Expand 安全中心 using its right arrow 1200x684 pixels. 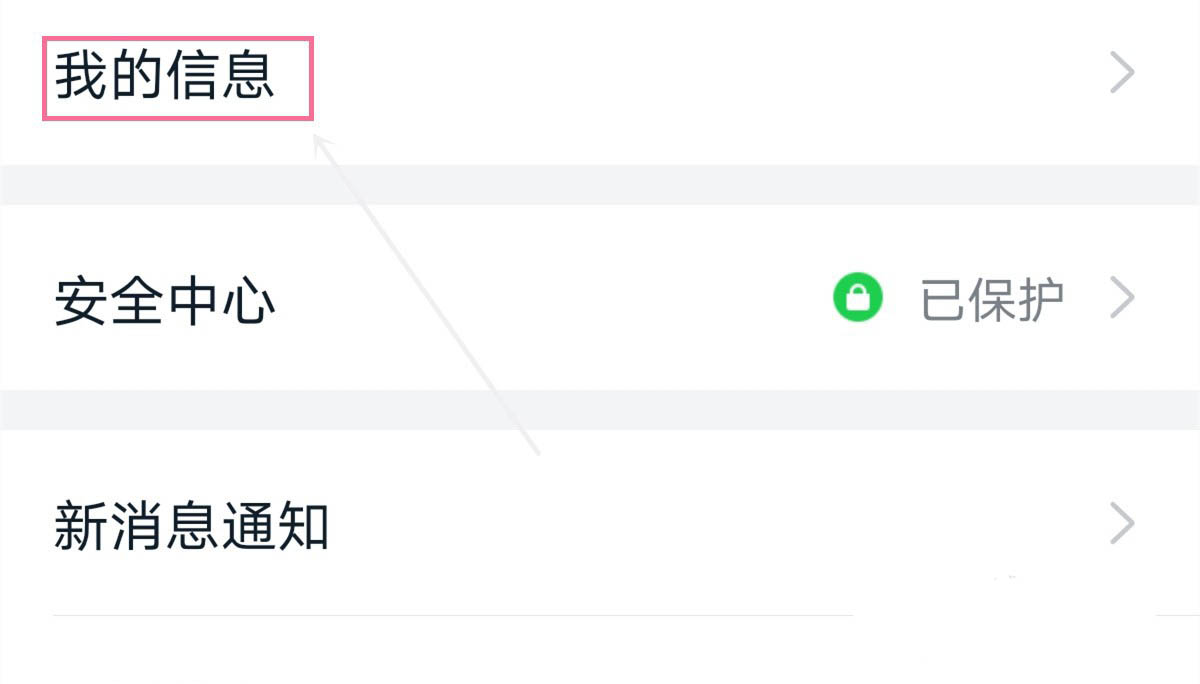(1123, 298)
